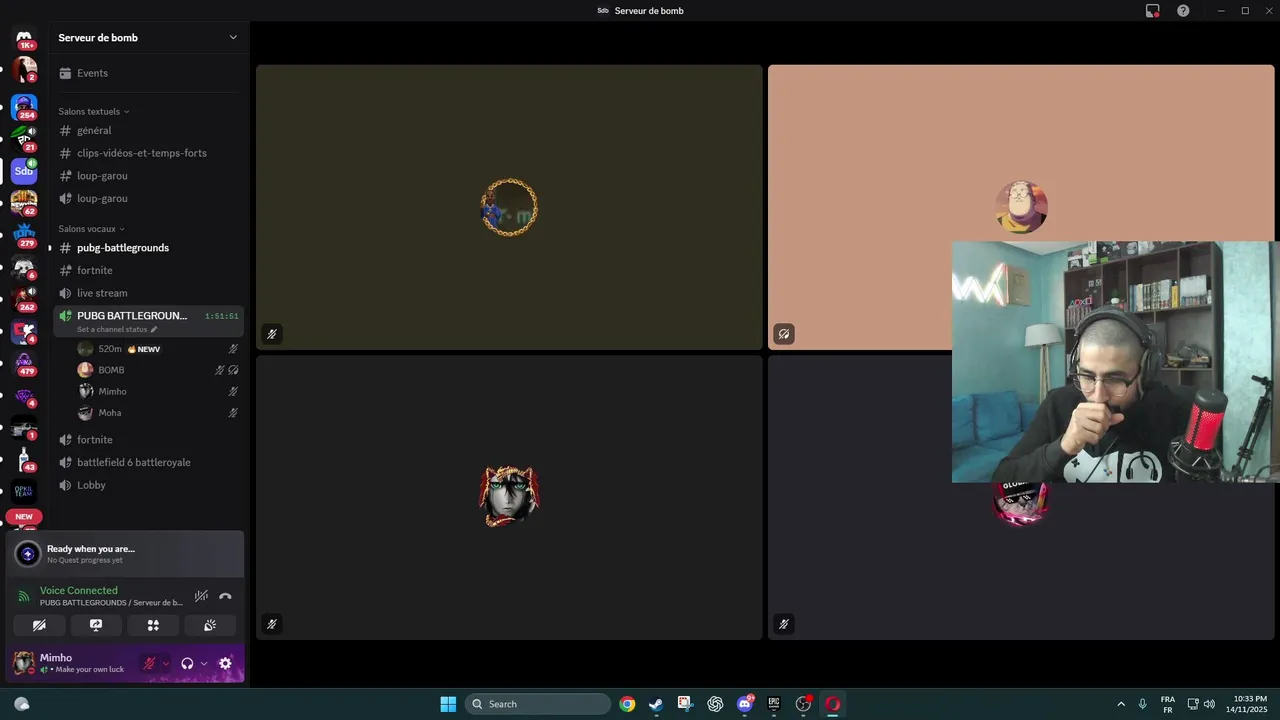Screen dimensions: 1280x720
Task: Unmute microphone in user panel
Action: (149, 663)
